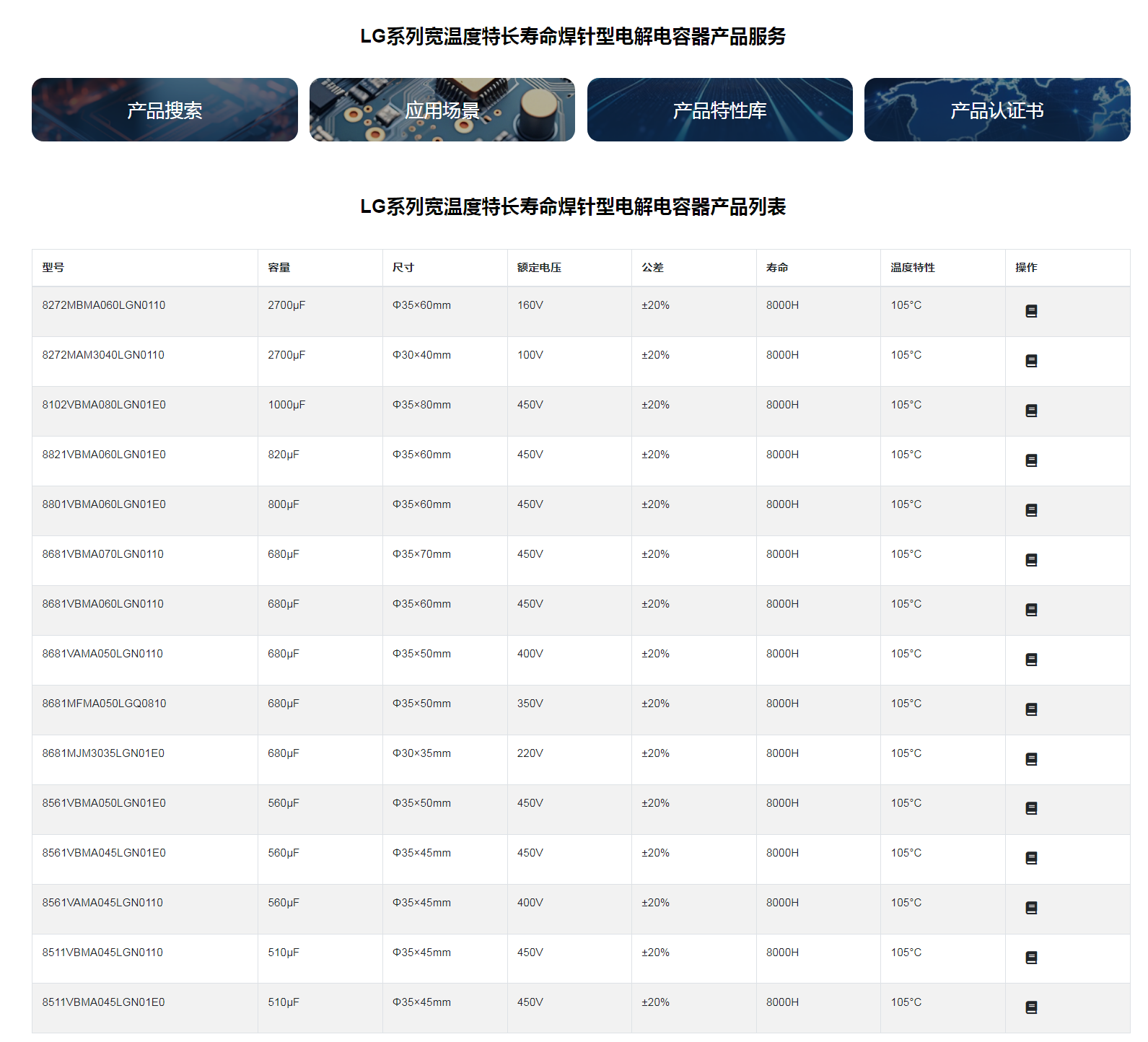1148x1042 pixels.
Task: Click the 额定电压 column header
Action: click(539, 268)
